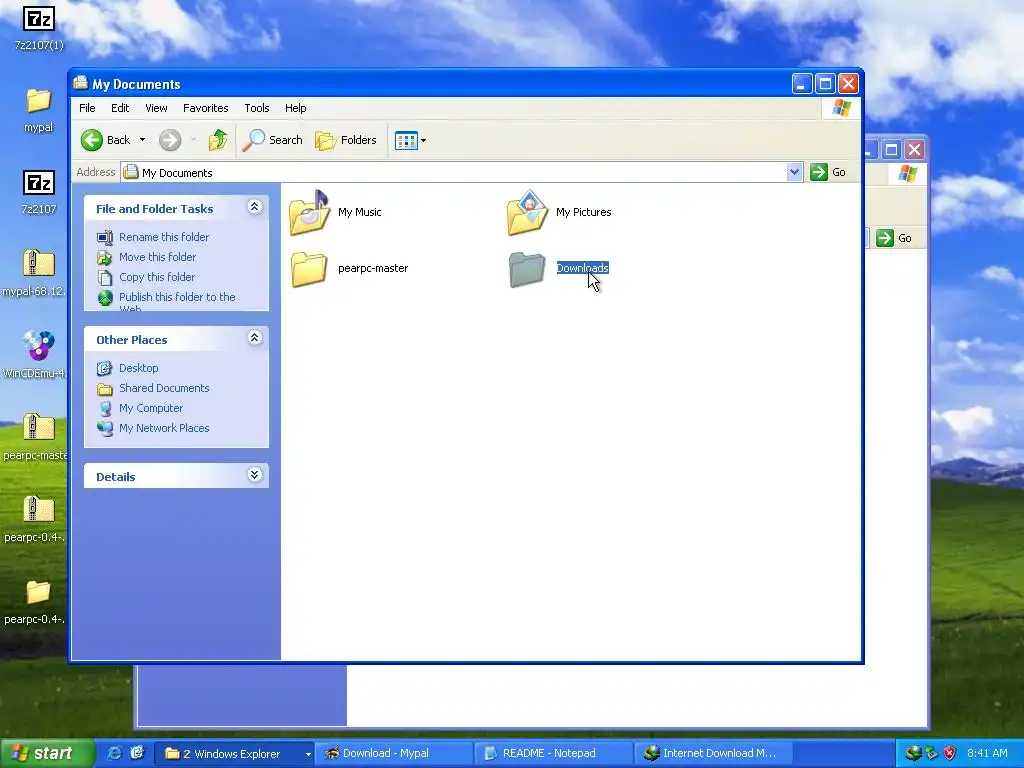Viewport: 1024px width, 768px height.
Task: Toggle the Folders pane button
Action: pos(346,140)
